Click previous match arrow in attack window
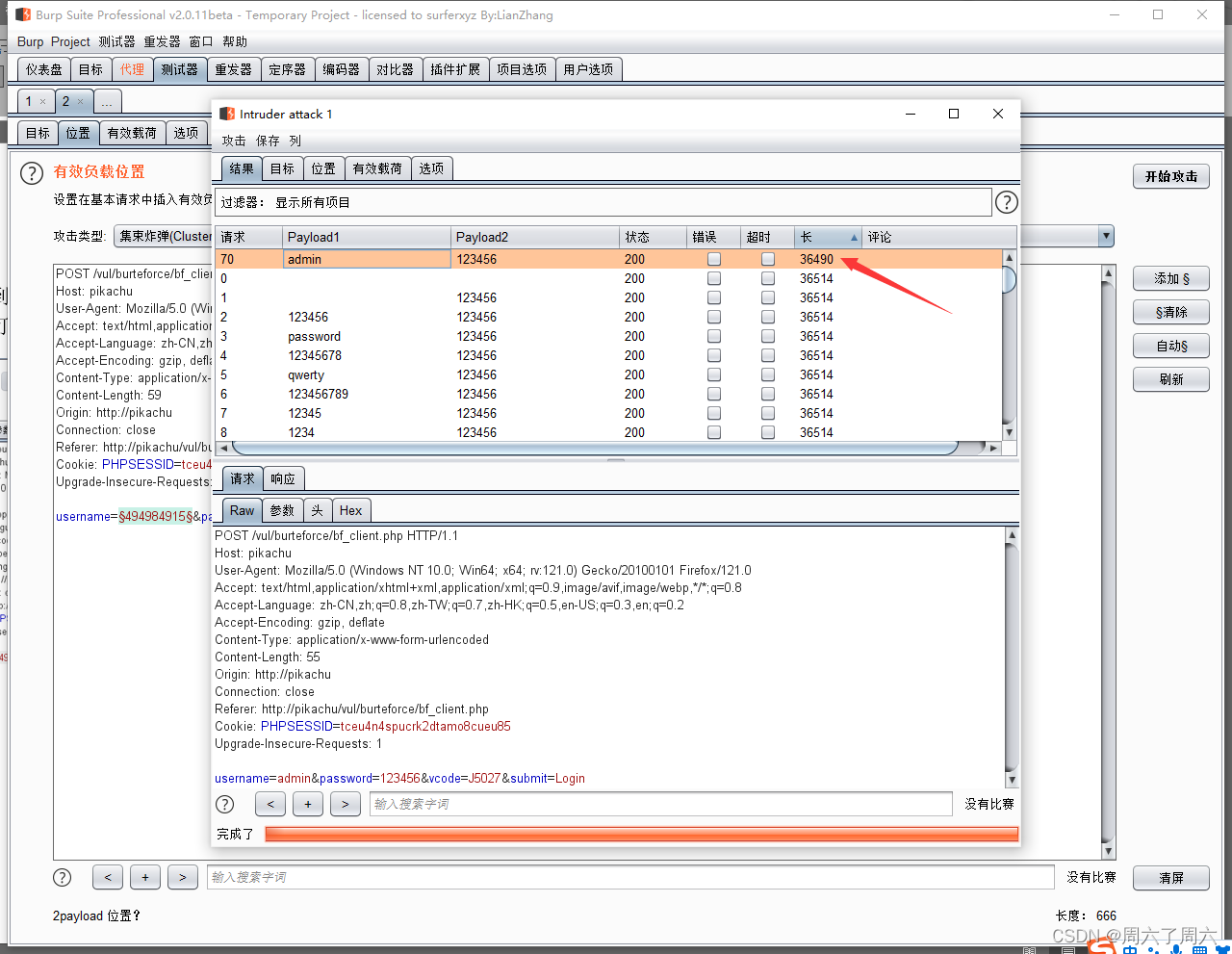1232x954 pixels. 269,804
